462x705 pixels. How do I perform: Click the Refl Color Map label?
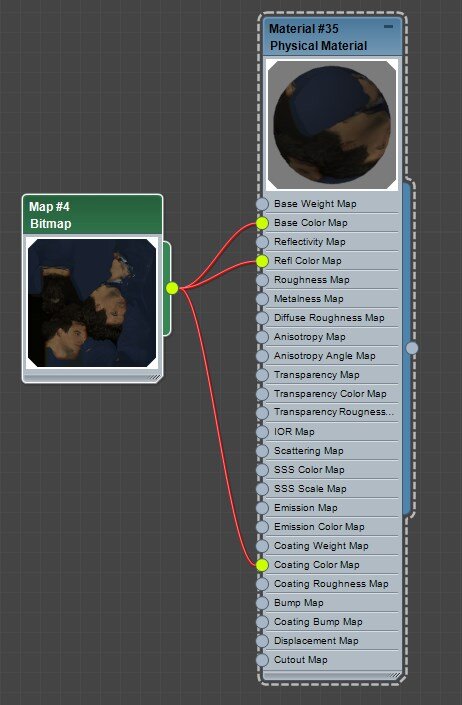click(308, 261)
